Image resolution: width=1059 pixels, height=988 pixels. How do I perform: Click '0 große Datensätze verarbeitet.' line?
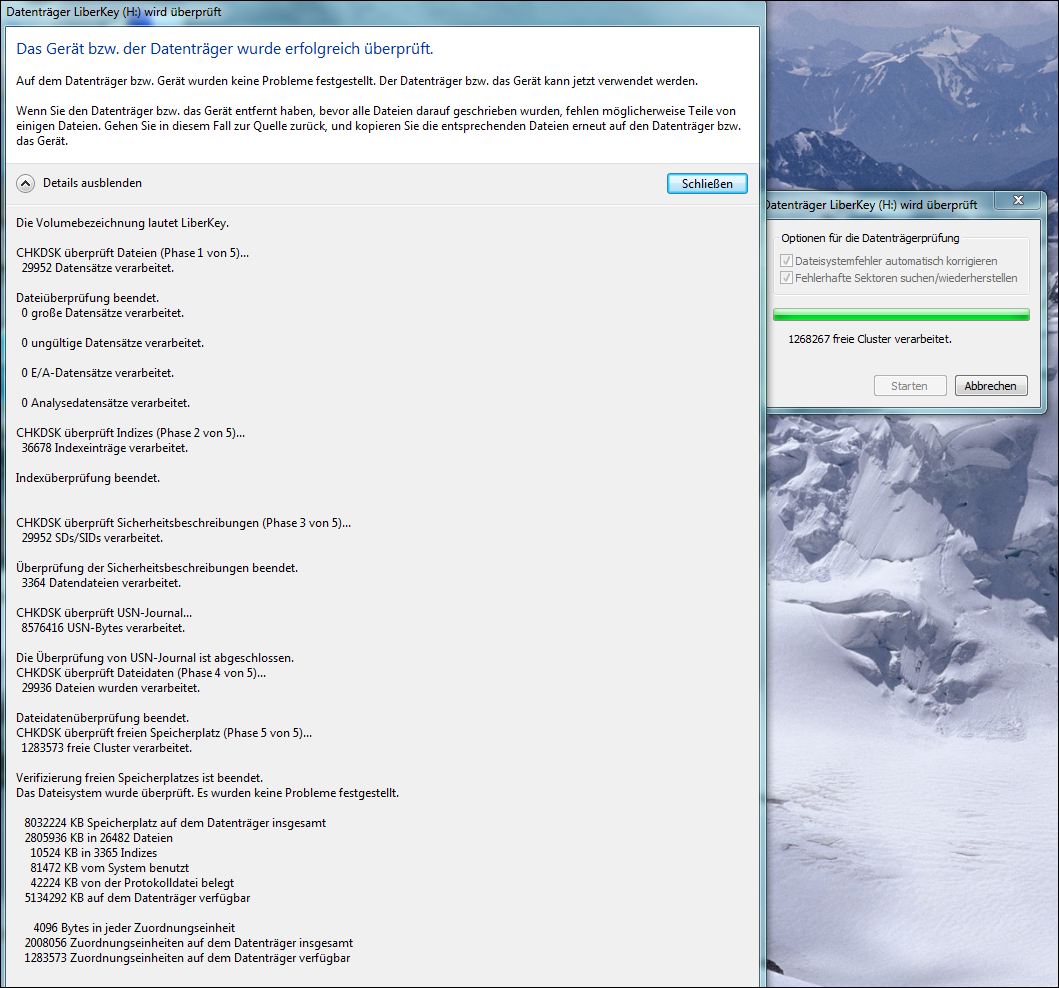(103, 313)
